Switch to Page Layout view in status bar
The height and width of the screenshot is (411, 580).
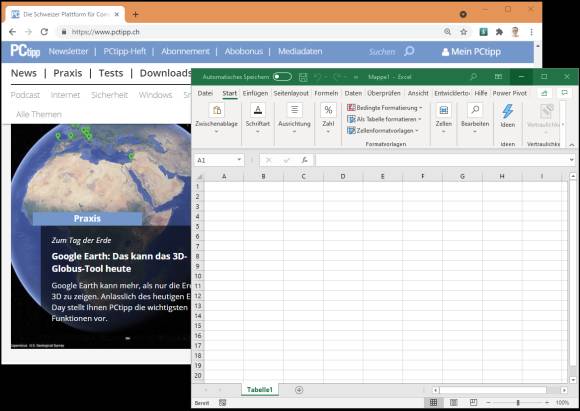453,402
